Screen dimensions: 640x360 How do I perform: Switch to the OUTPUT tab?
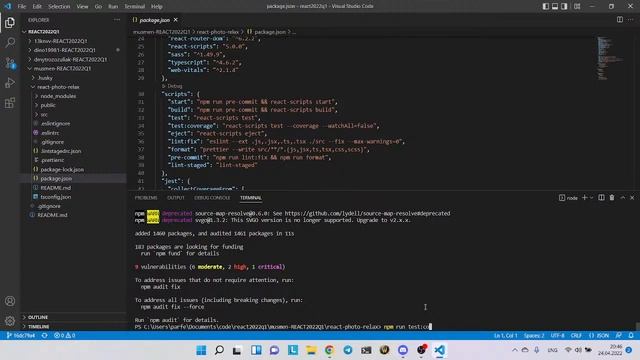[176, 198]
